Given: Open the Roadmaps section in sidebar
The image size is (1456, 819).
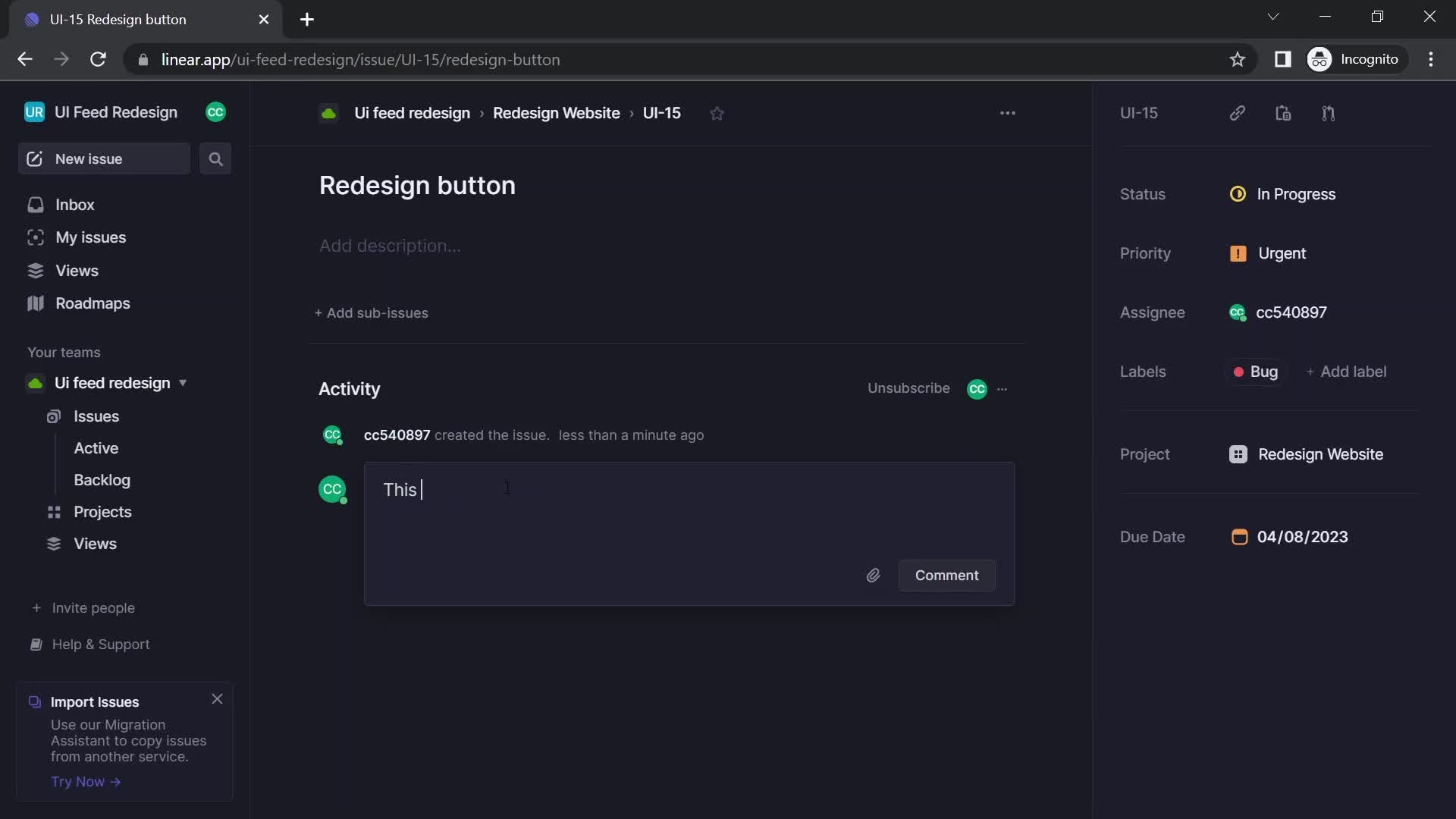Looking at the screenshot, I should (x=92, y=302).
